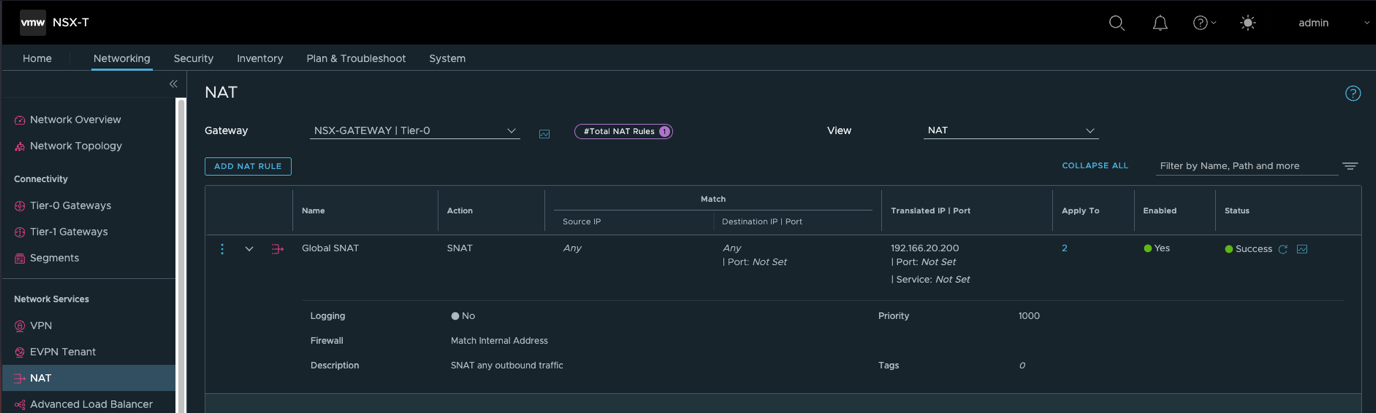Click the Global SNAT rule name

(330, 248)
